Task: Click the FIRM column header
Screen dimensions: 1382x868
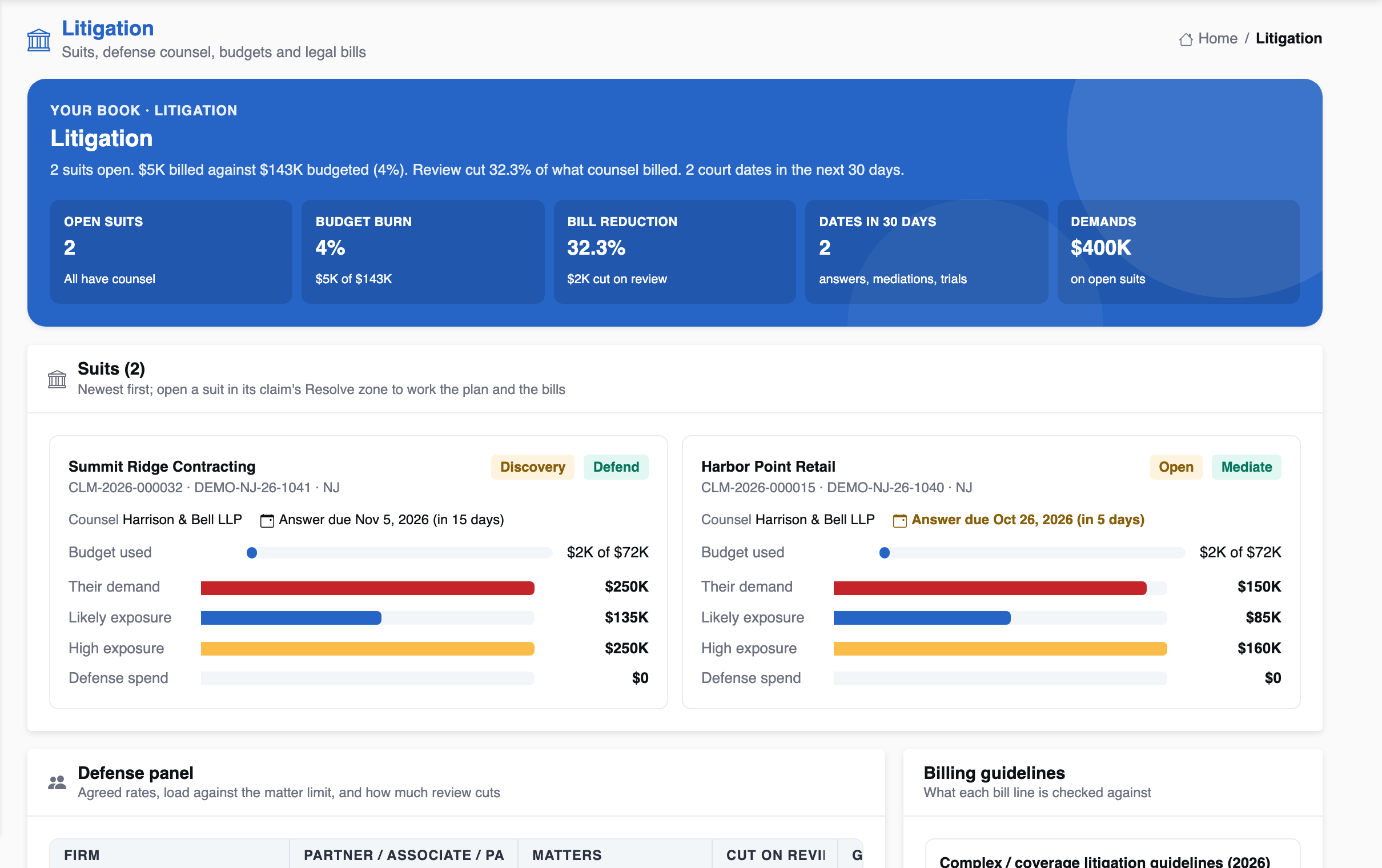Action: 170,855
